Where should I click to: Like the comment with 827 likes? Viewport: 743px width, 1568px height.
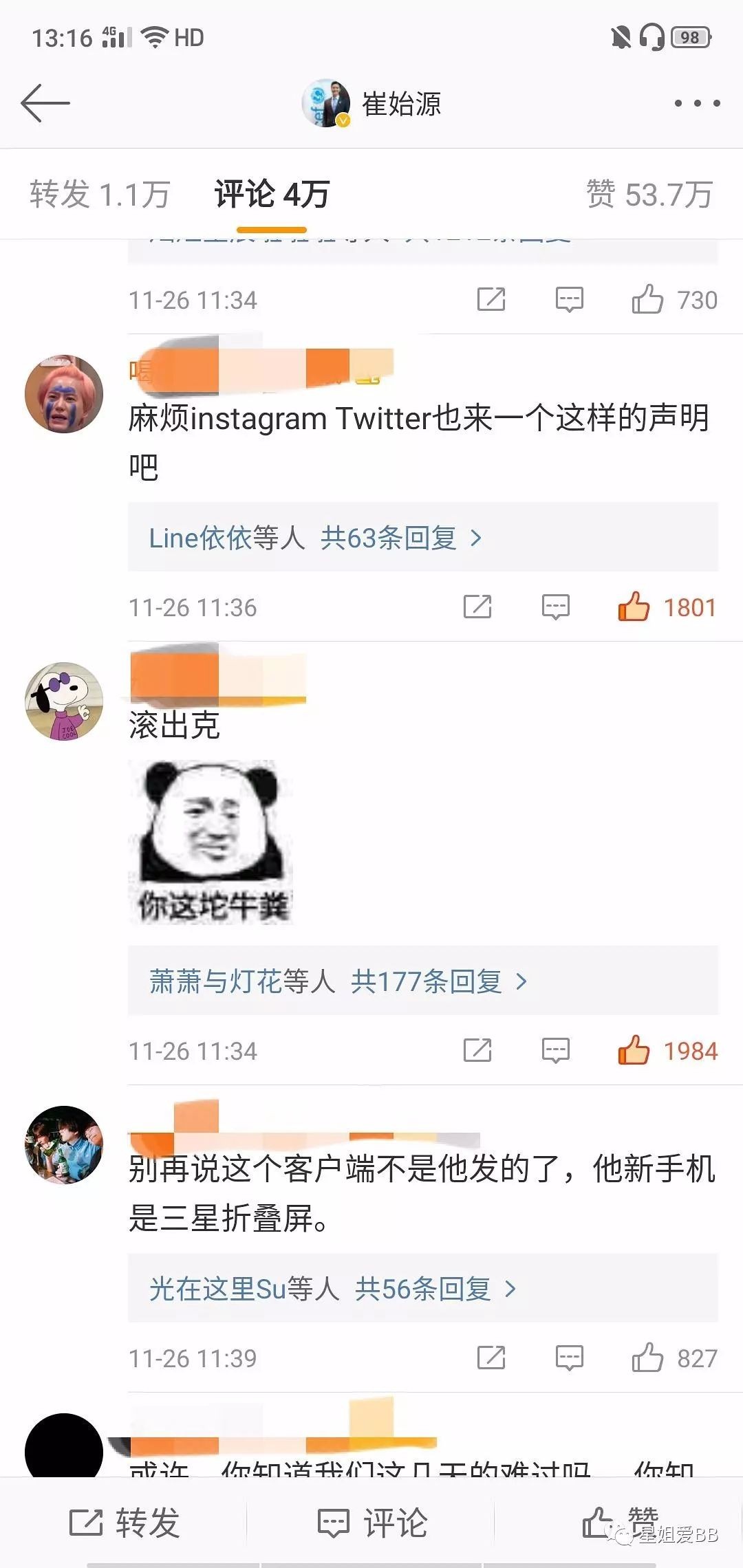coord(647,1358)
